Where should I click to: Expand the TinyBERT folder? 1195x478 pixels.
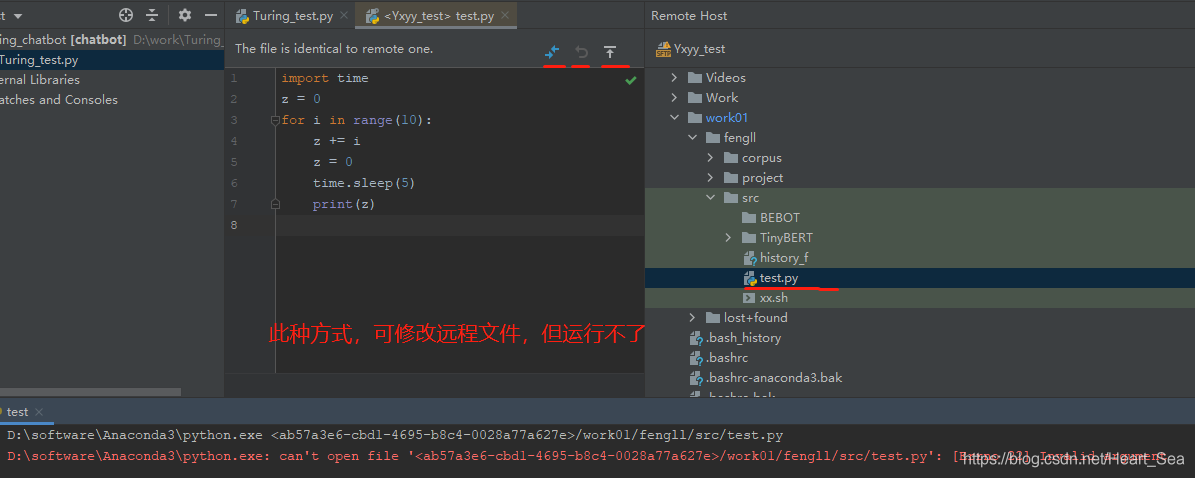click(x=729, y=238)
